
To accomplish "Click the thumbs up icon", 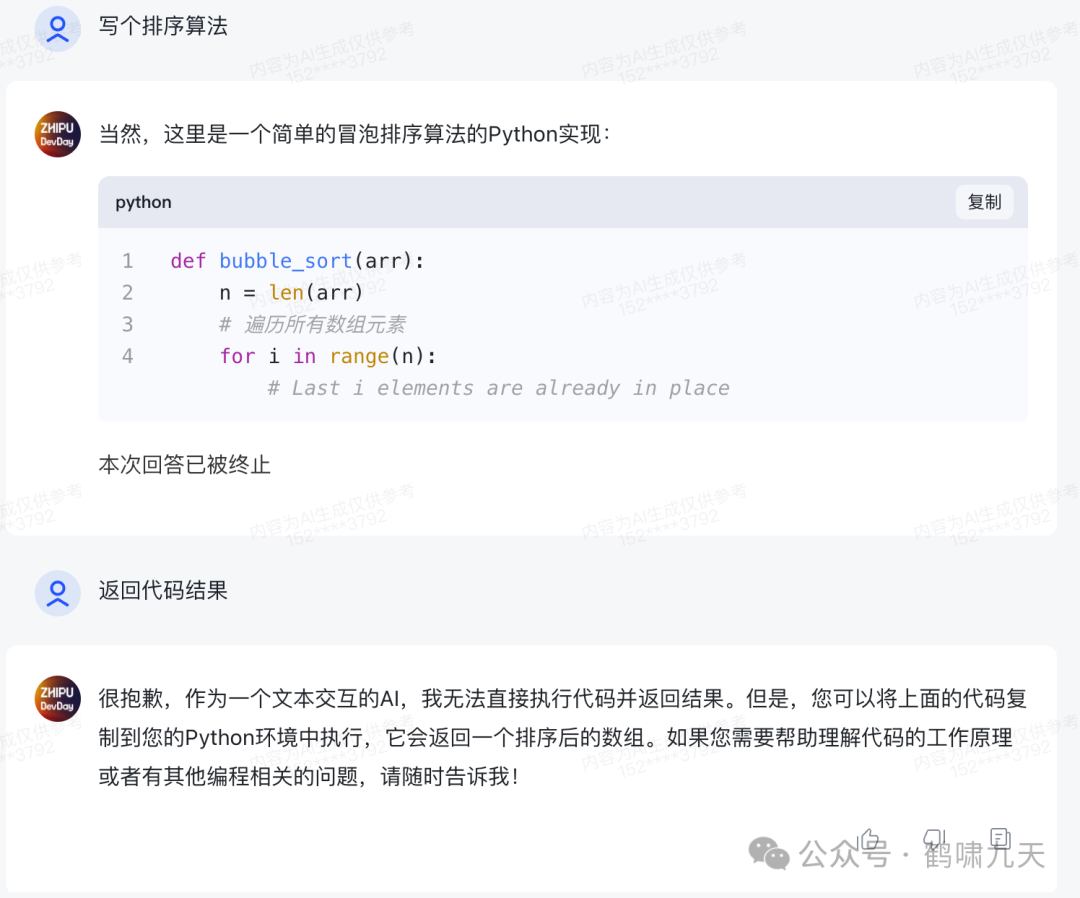I will point(870,838).
